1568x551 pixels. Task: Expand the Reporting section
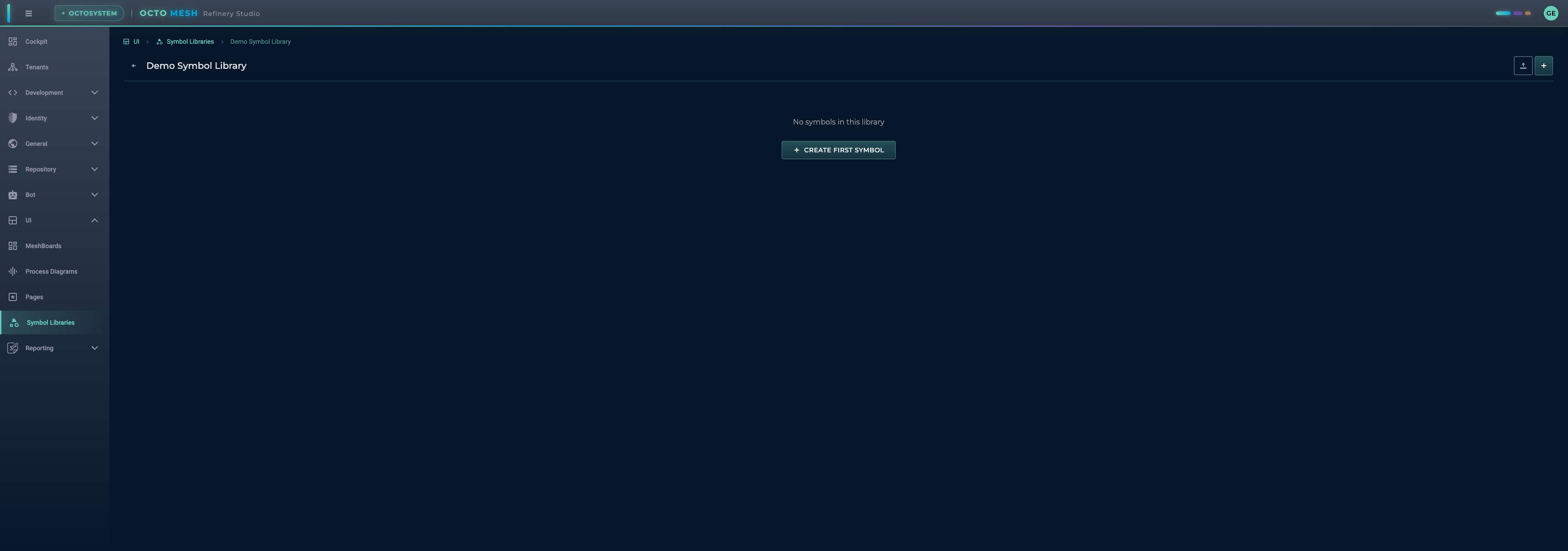tap(94, 348)
